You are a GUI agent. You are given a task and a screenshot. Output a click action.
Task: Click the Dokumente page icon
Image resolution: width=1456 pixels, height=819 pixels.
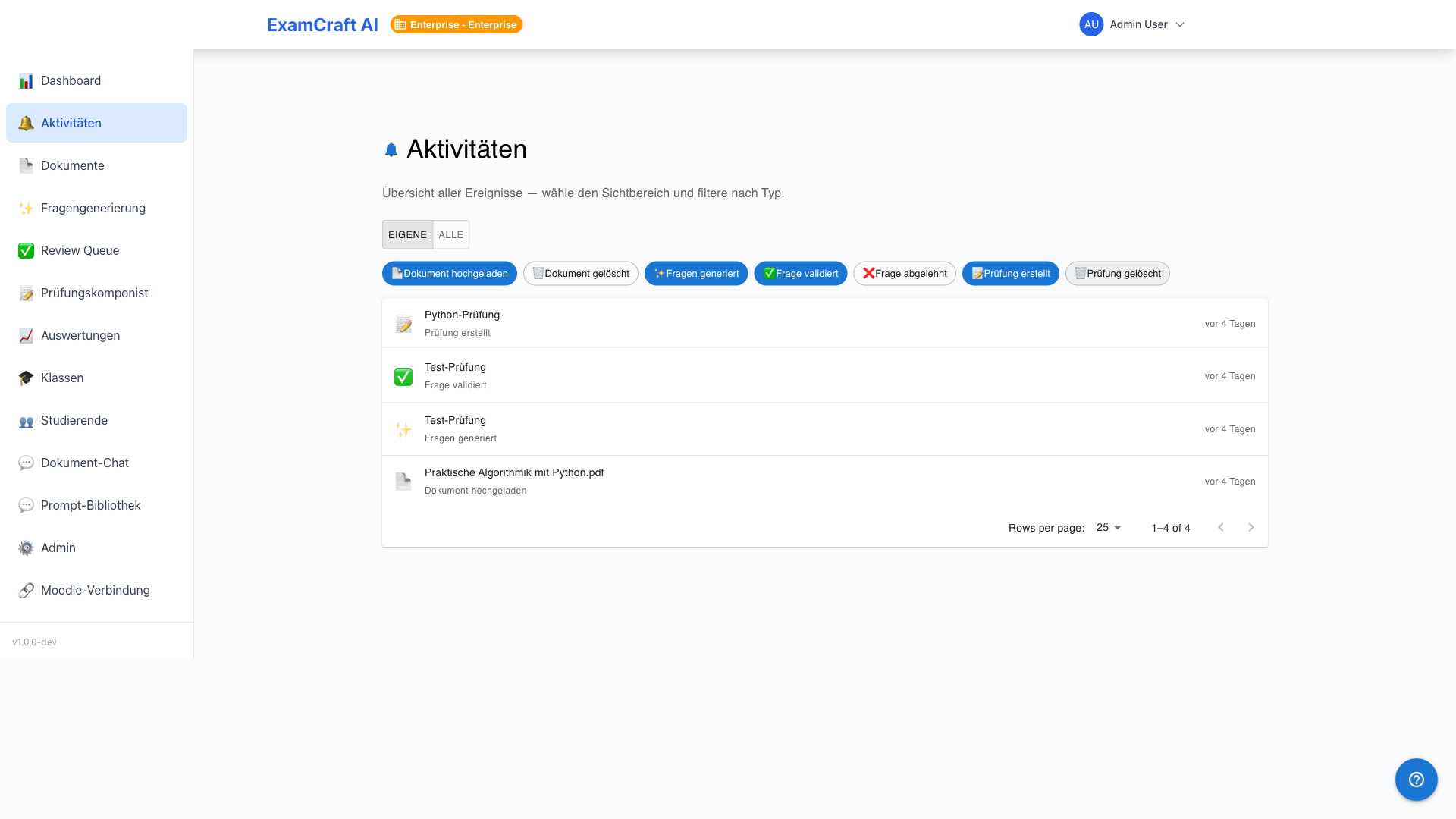click(x=26, y=166)
